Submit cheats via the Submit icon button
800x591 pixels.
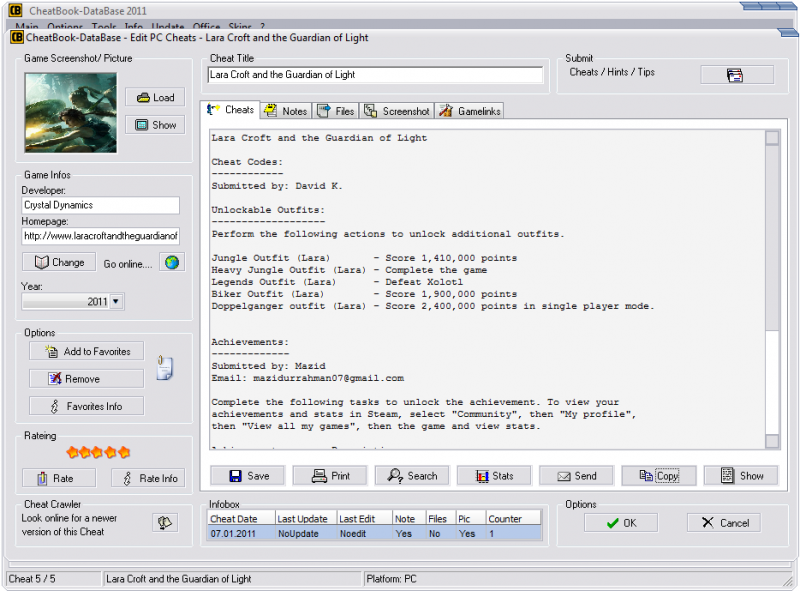coord(736,75)
